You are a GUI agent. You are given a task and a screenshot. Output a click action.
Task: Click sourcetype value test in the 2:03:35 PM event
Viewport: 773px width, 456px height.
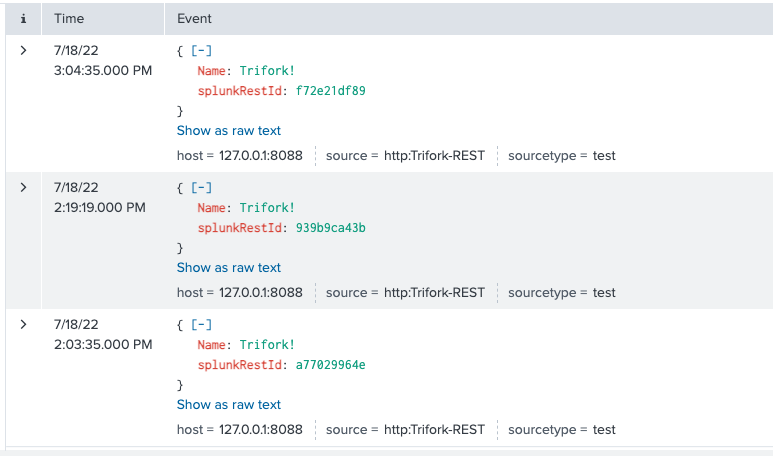[x=604, y=430]
